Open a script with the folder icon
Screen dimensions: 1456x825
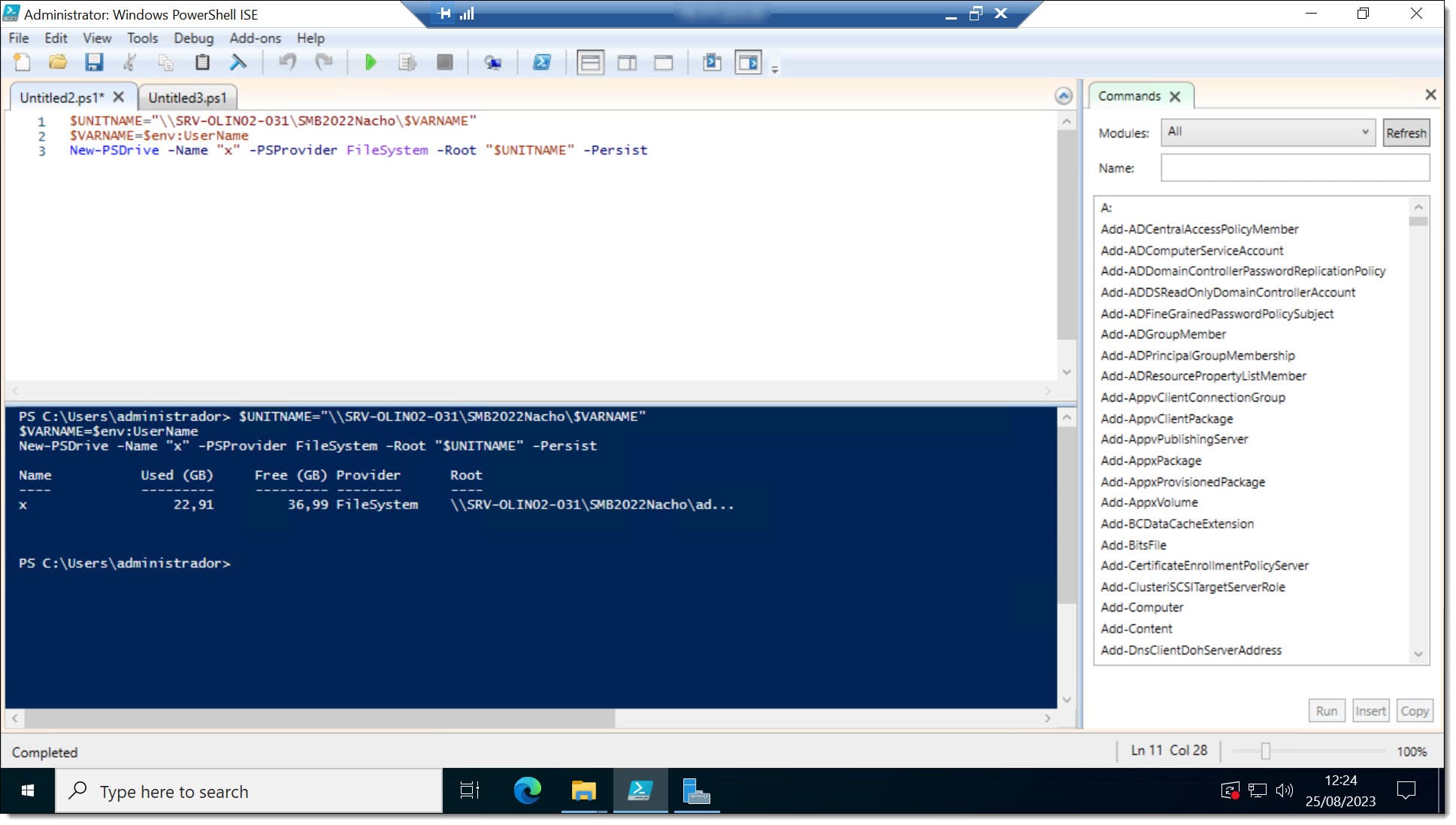click(58, 62)
